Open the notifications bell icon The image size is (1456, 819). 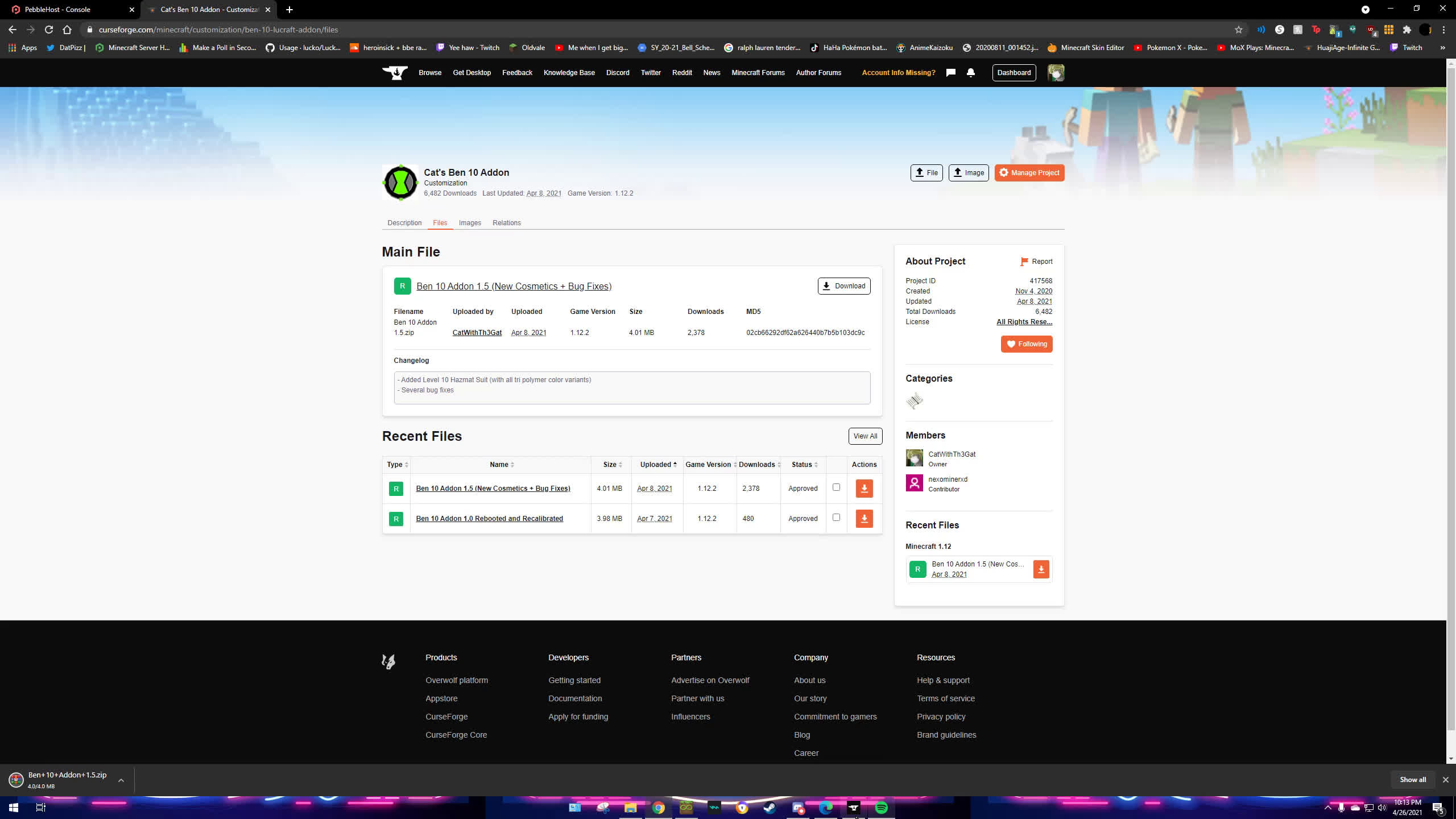click(x=971, y=72)
